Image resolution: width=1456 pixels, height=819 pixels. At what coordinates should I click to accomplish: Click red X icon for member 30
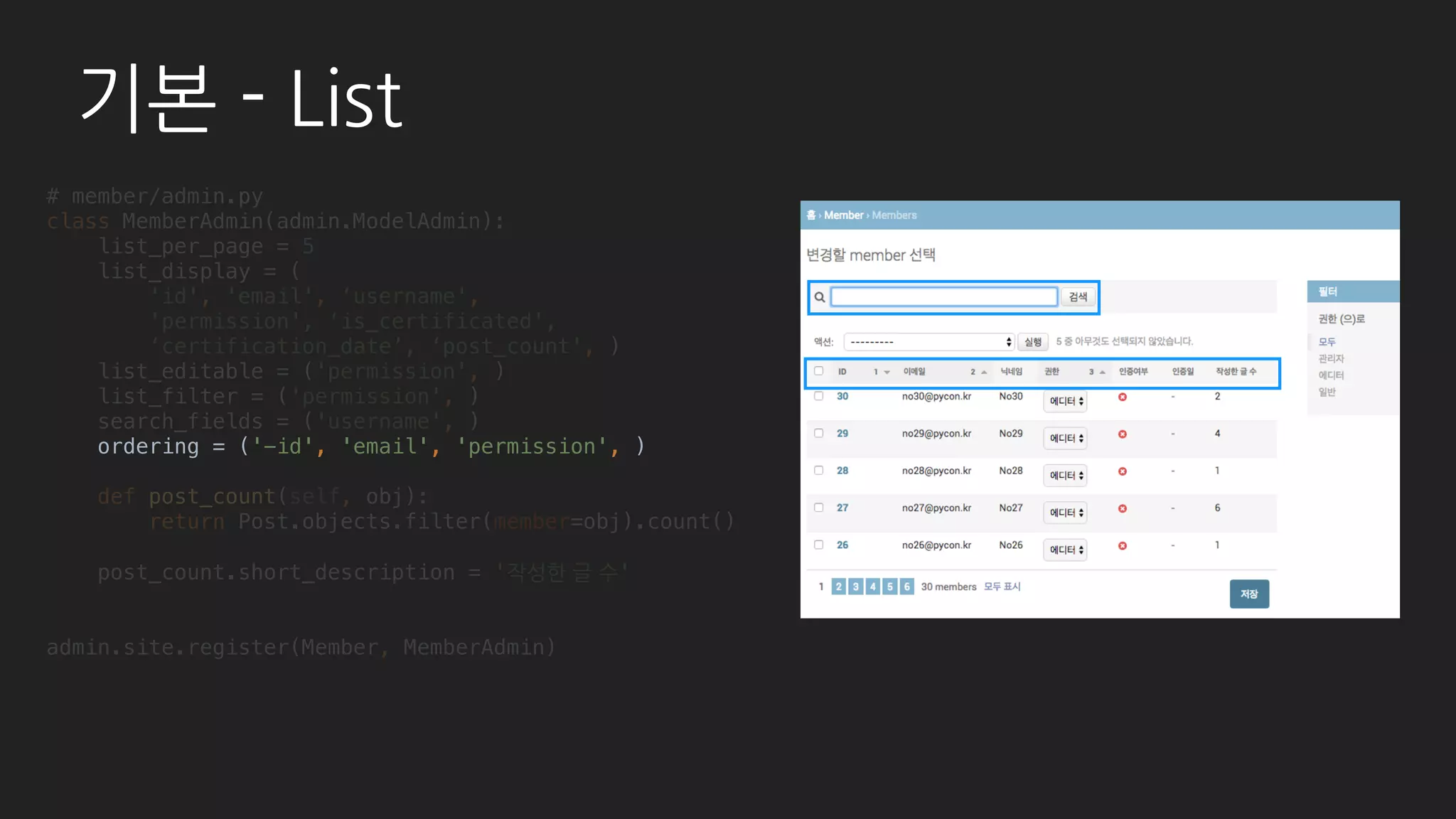pyautogui.click(x=1123, y=397)
